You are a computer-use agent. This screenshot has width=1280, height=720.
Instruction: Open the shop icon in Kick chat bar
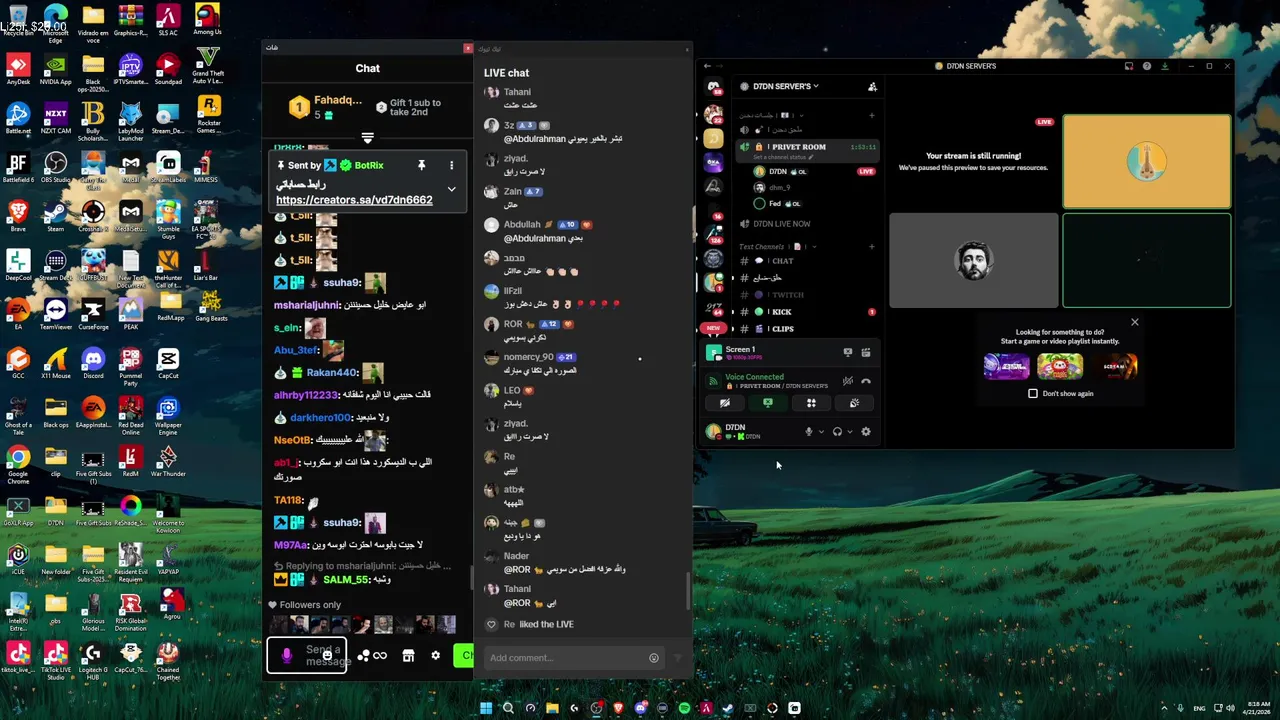click(x=408, y=656)
